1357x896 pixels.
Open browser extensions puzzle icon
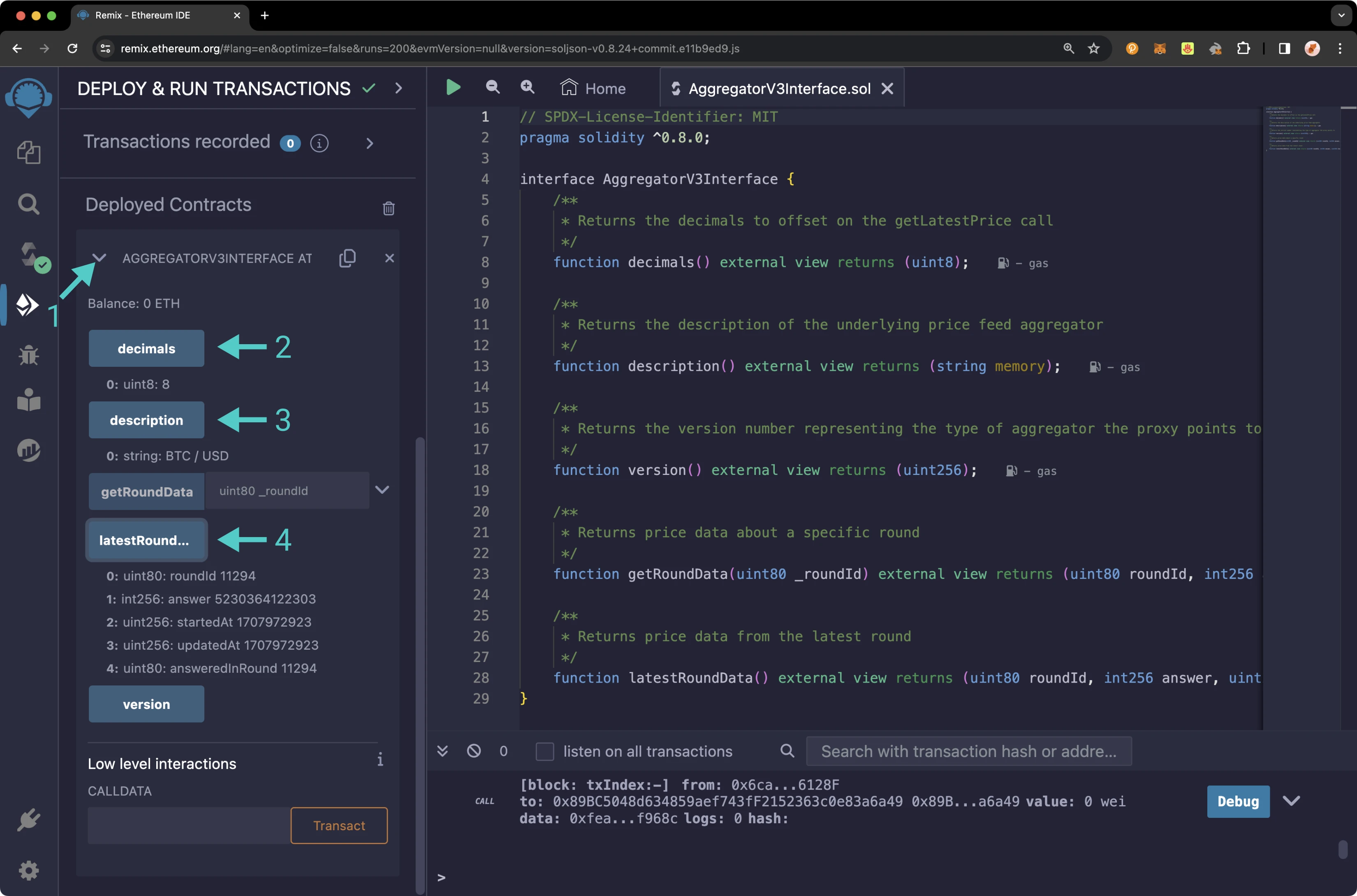[1243, 49]
